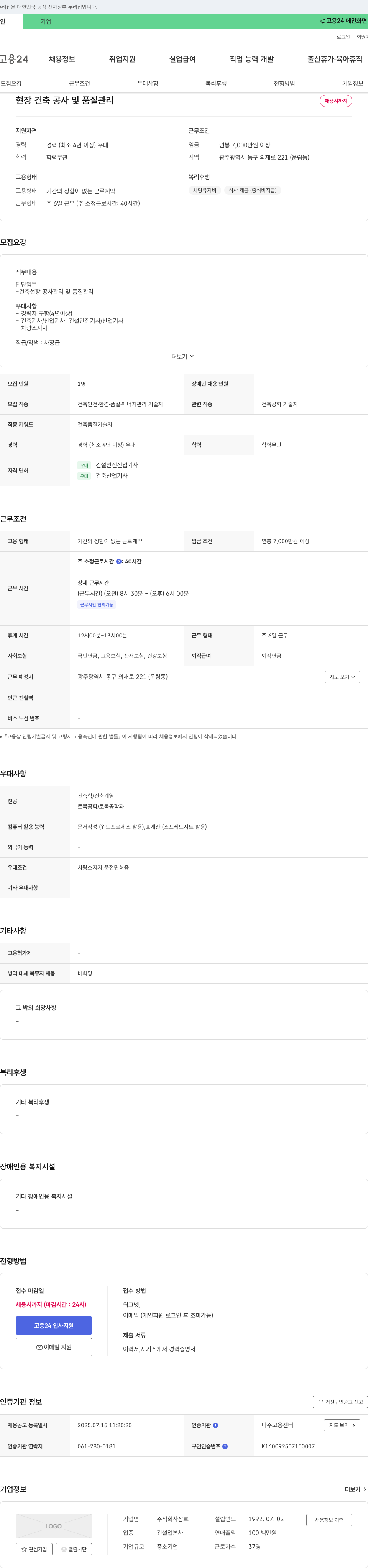
Task: Click info icon next to 인증기관
Action: coord(215,1426)
